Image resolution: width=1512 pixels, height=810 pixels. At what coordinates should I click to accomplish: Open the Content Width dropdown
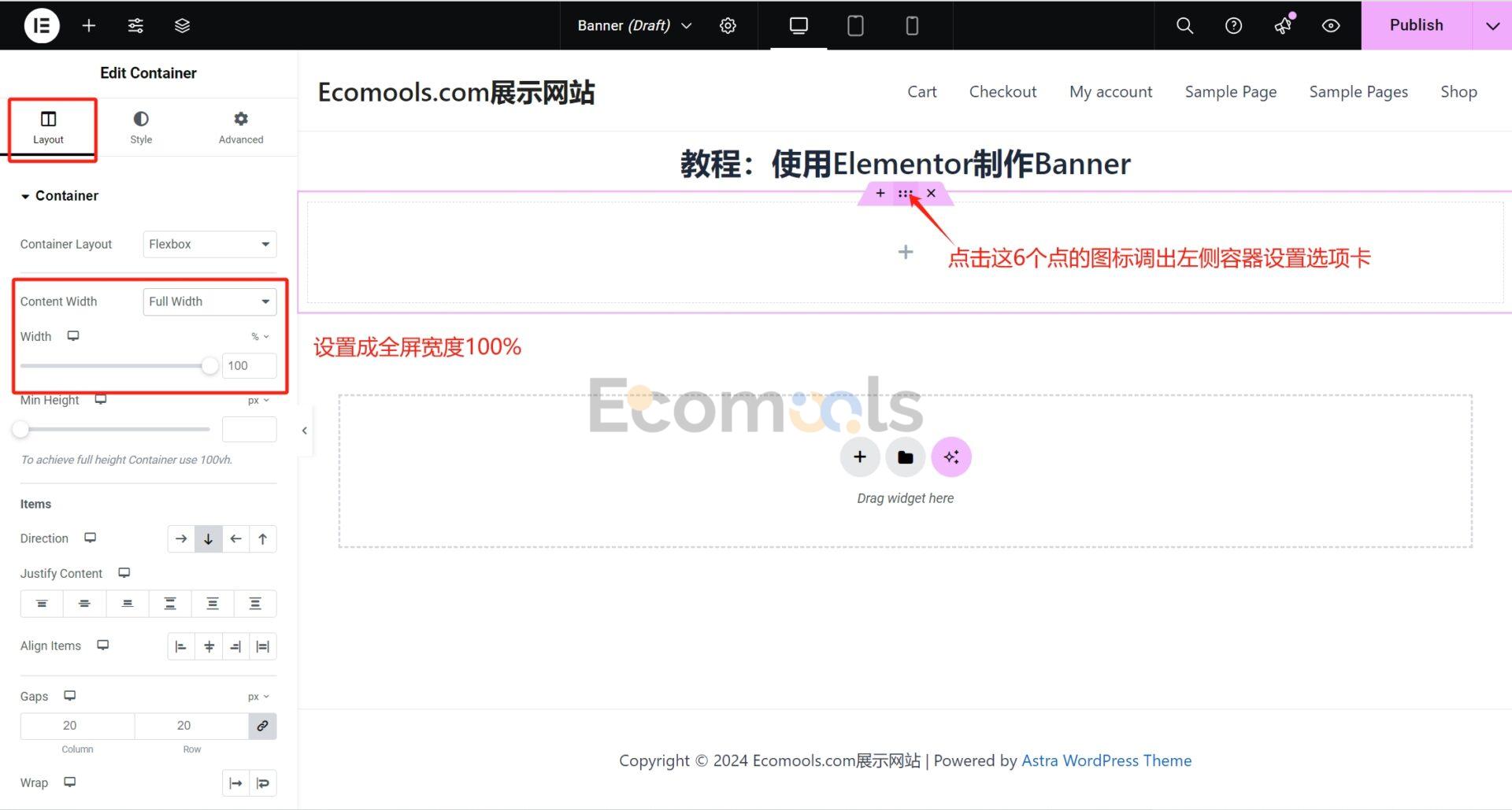tap(209, 301)
